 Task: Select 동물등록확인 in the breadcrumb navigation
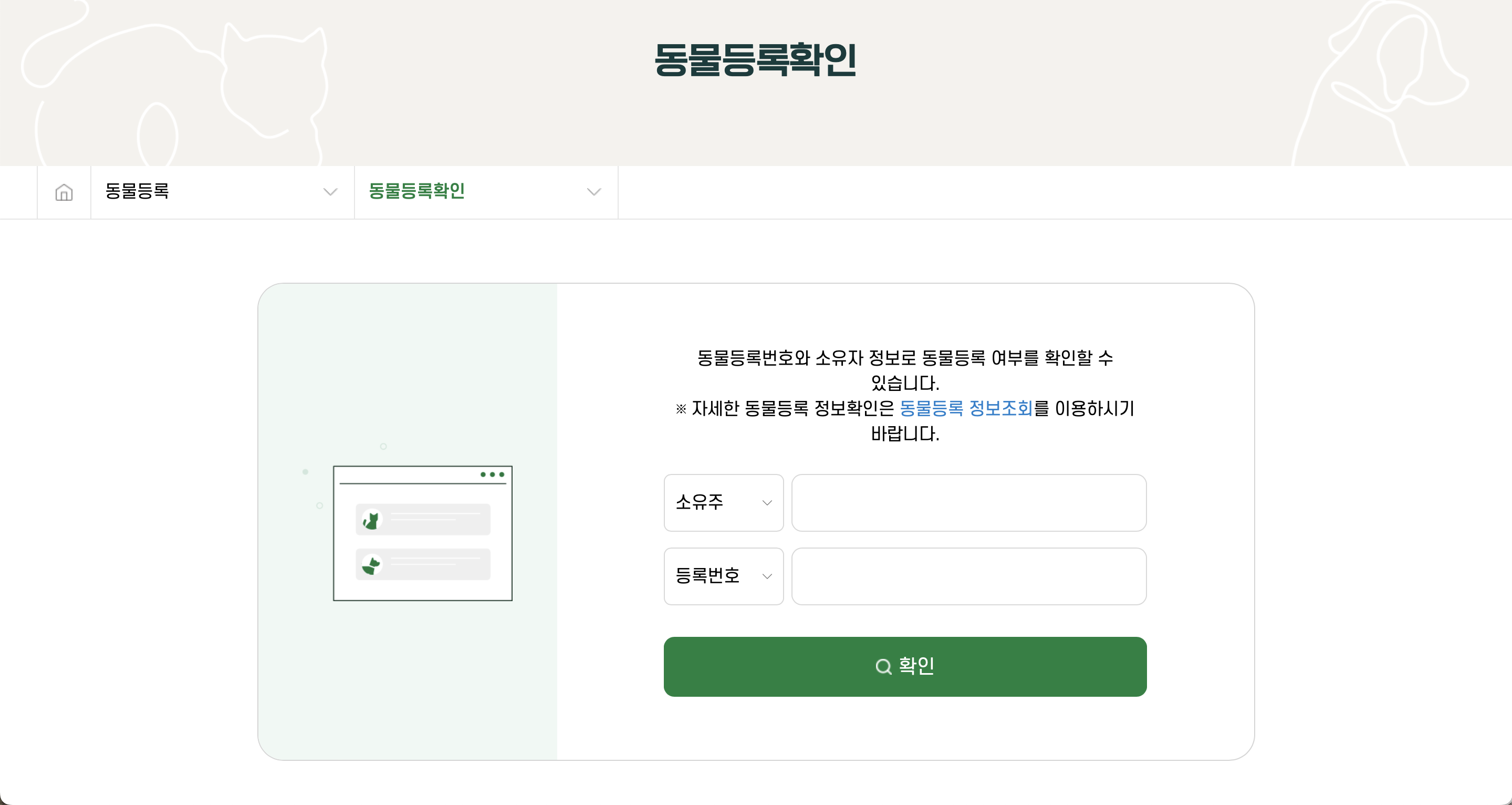pos(417,191)
